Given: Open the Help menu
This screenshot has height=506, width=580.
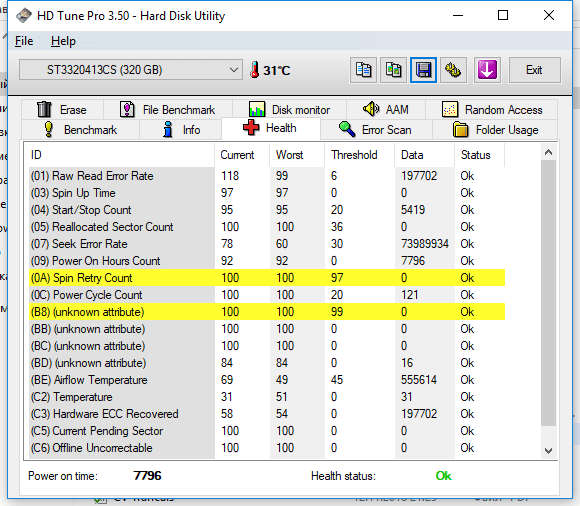Looking at the screenshot, I should tap(63, 41).
